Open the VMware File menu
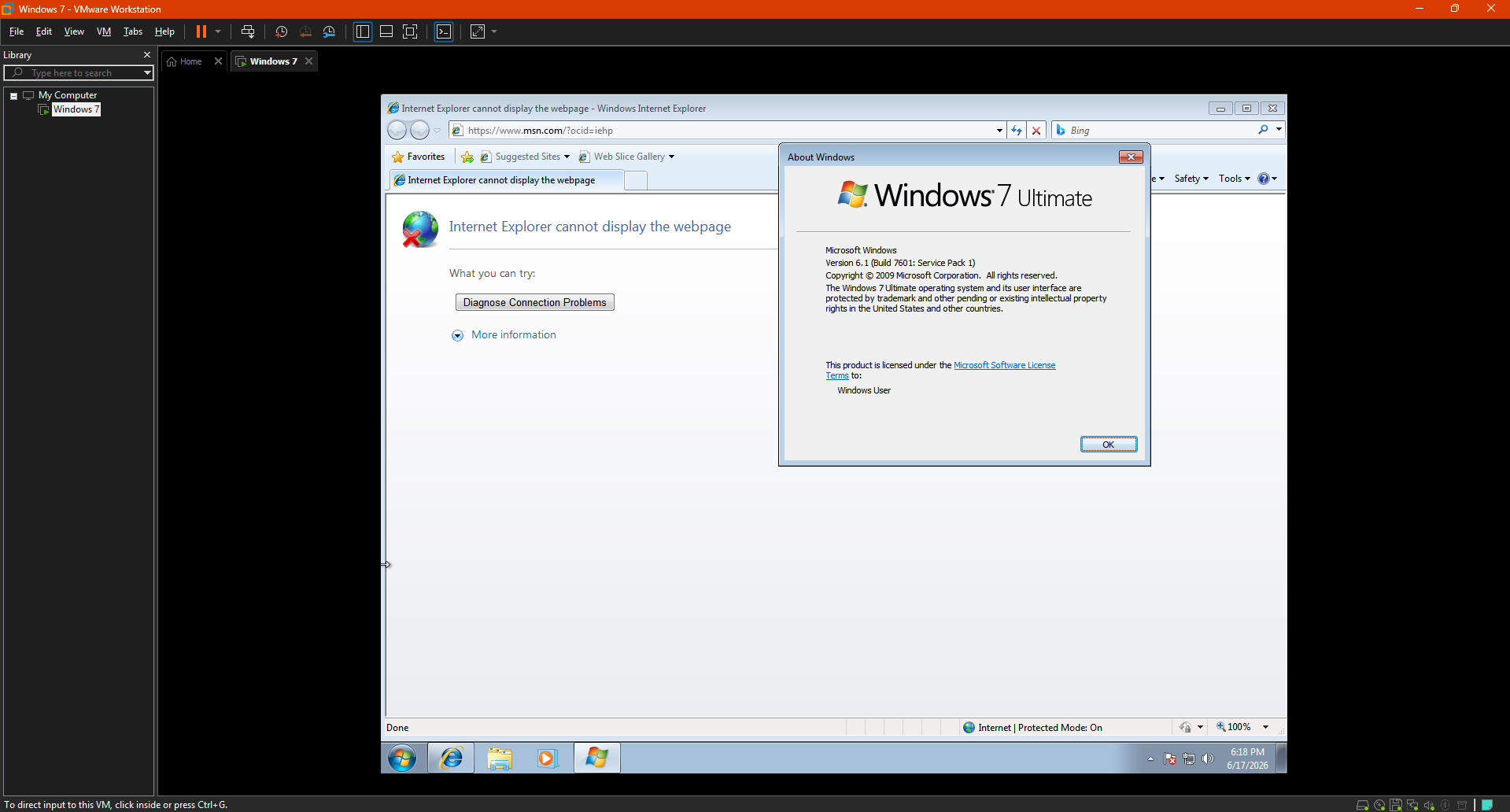The width and height of the screenshot is (1510, 812). 17,31
